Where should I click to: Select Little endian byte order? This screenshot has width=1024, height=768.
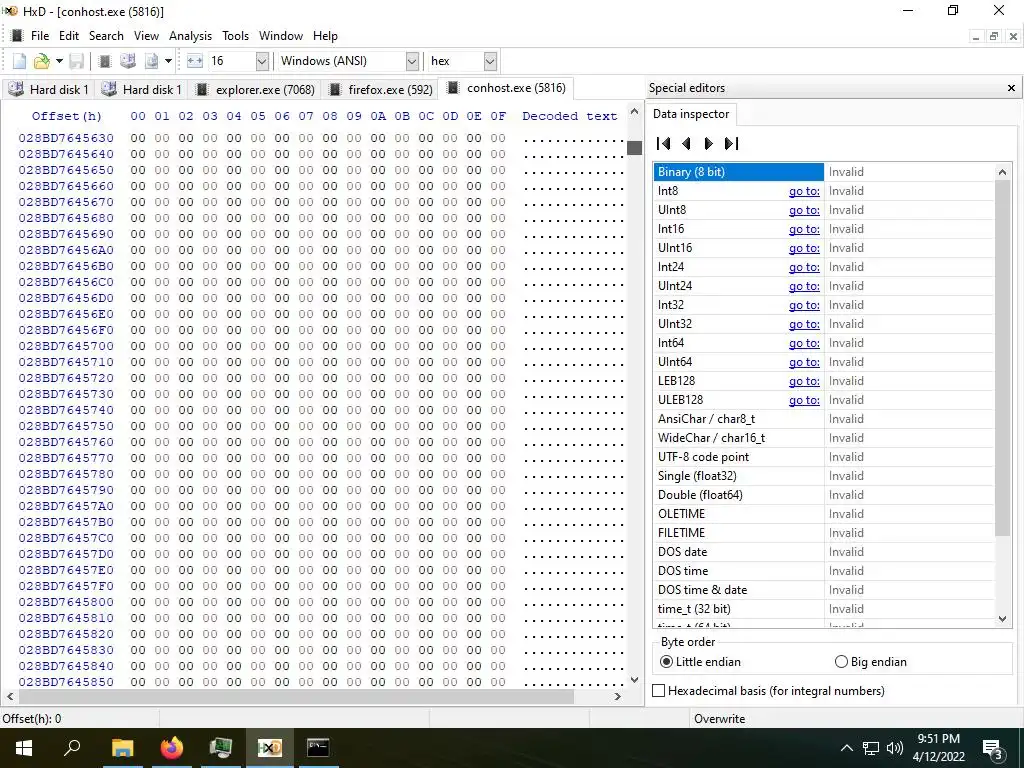(701, 662)
